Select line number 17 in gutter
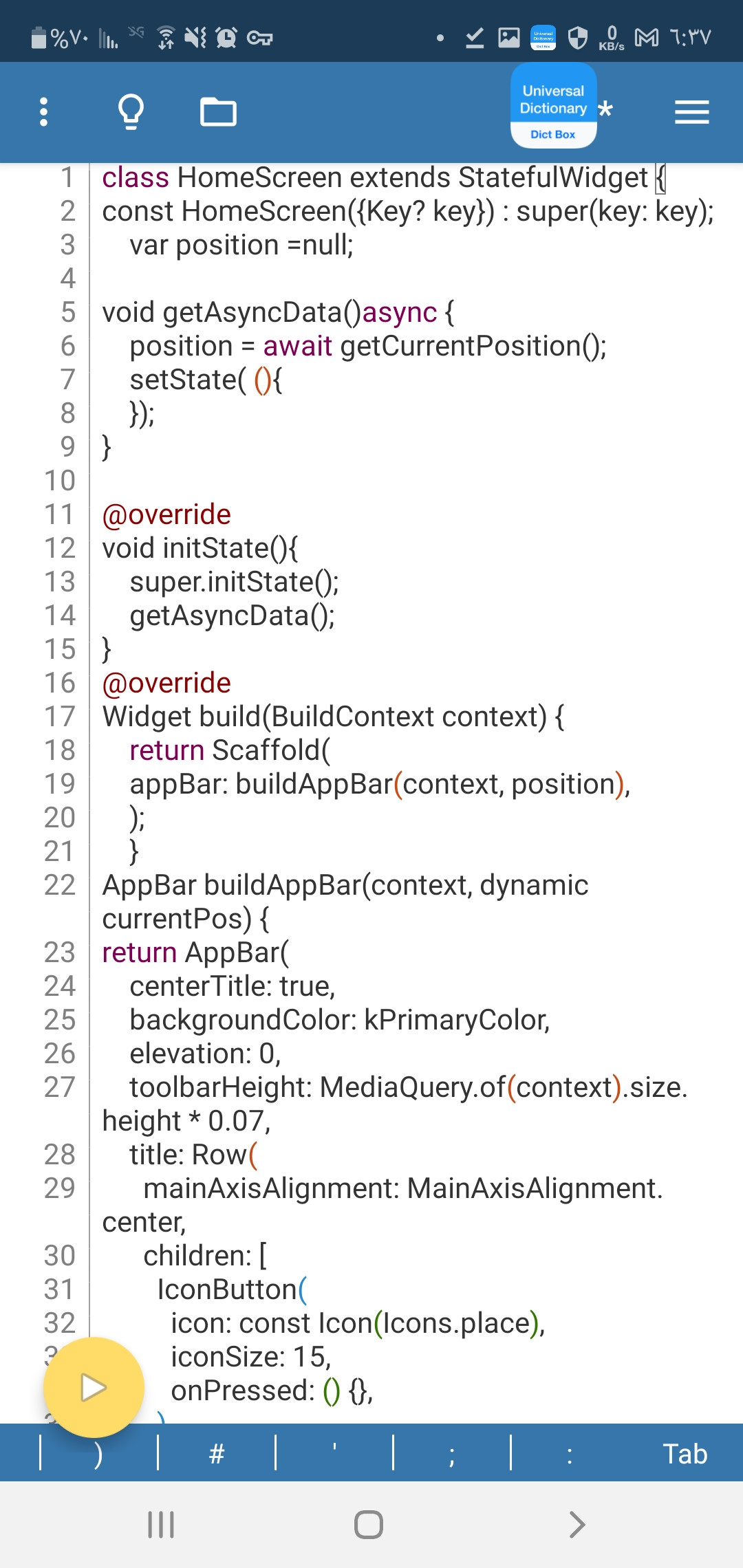This screenshot has width=743, height=1568. point(60,717)
